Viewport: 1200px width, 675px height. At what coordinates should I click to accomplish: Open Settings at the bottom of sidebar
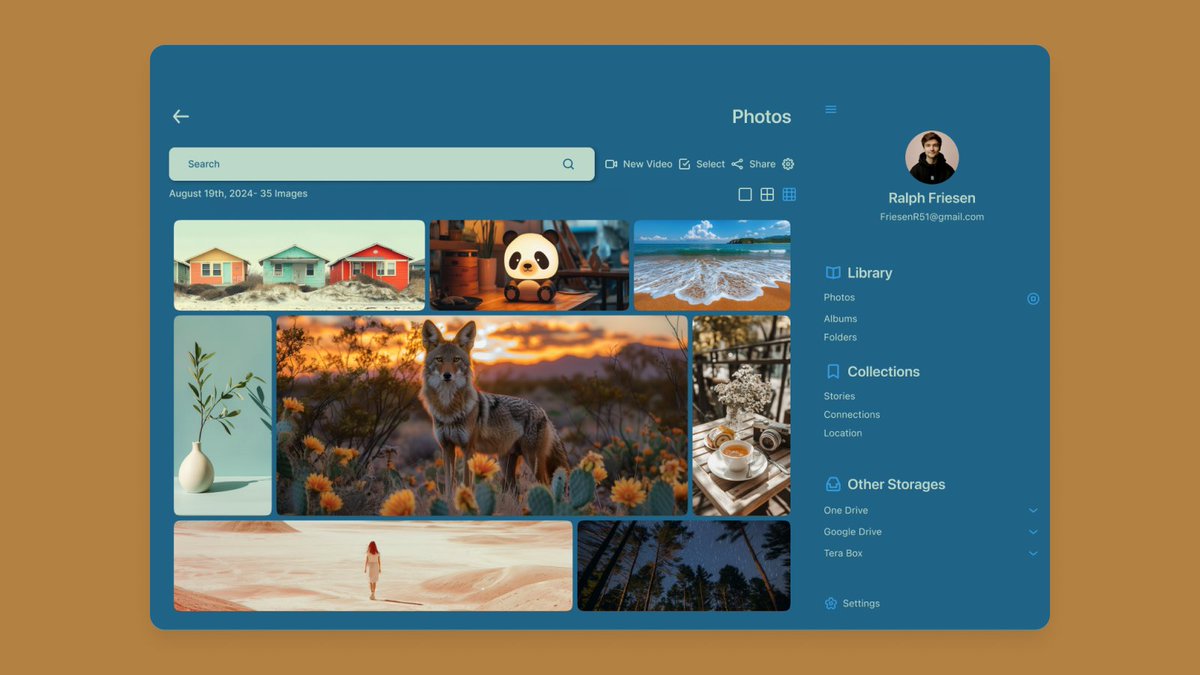click(x=851, y=603)
